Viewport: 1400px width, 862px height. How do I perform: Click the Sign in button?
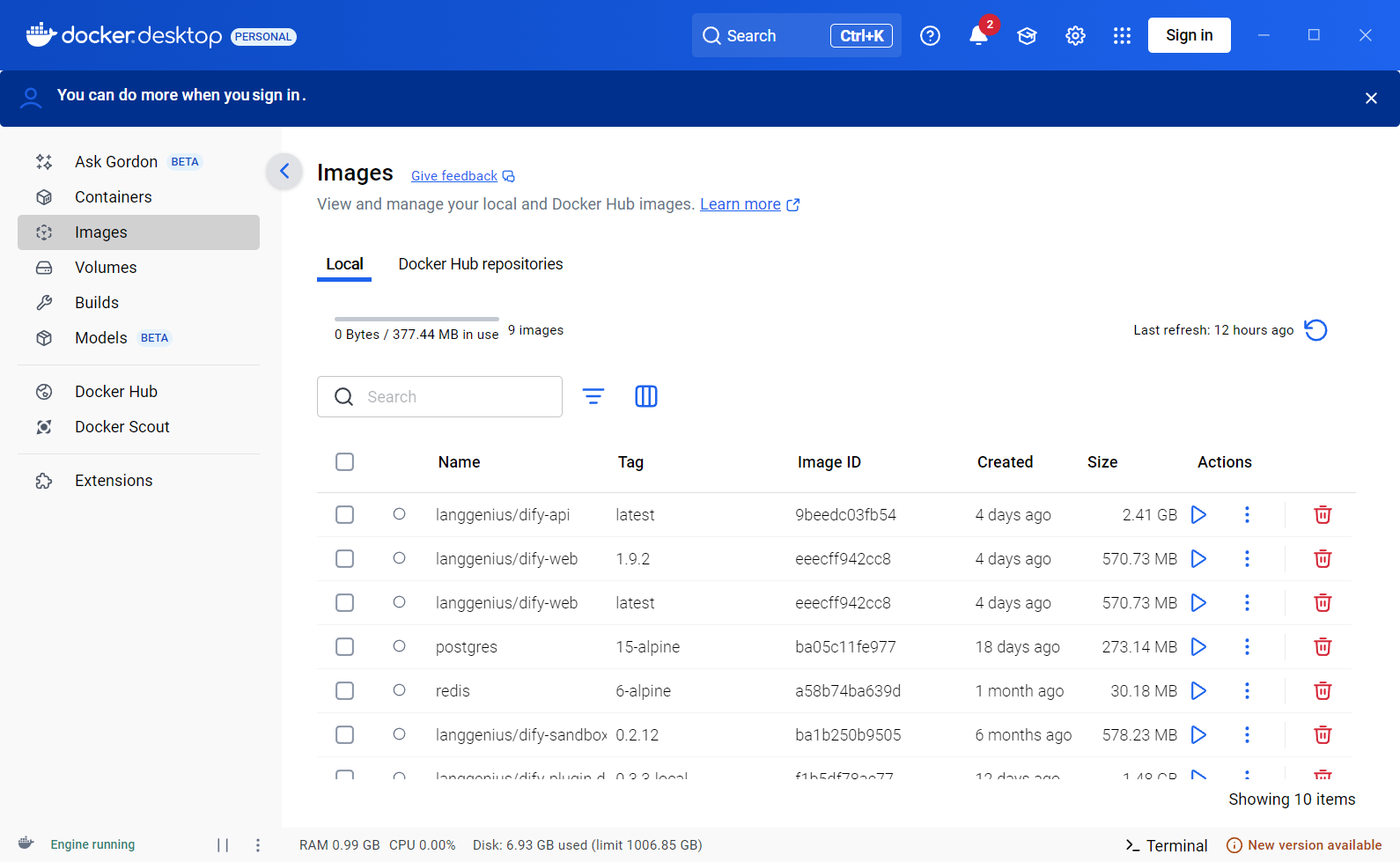click(x=1189, y=35)
